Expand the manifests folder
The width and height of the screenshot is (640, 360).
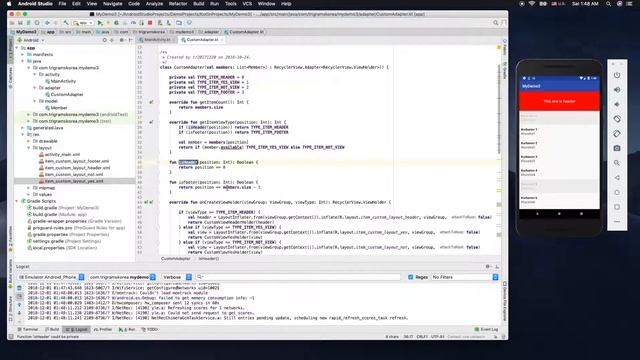click(x=23, y=54)
